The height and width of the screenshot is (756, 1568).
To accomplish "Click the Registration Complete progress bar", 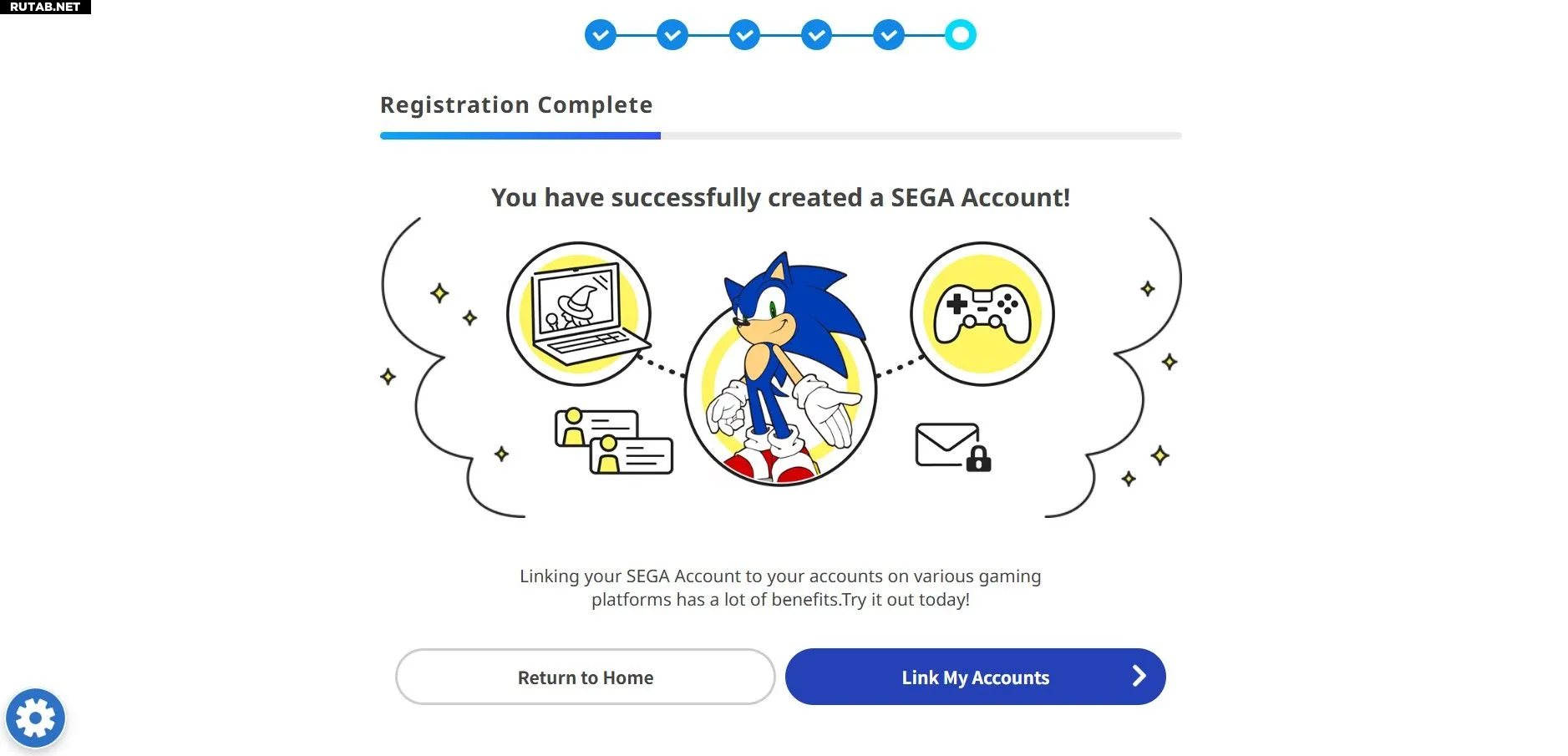I will click(x=780, y=135).
